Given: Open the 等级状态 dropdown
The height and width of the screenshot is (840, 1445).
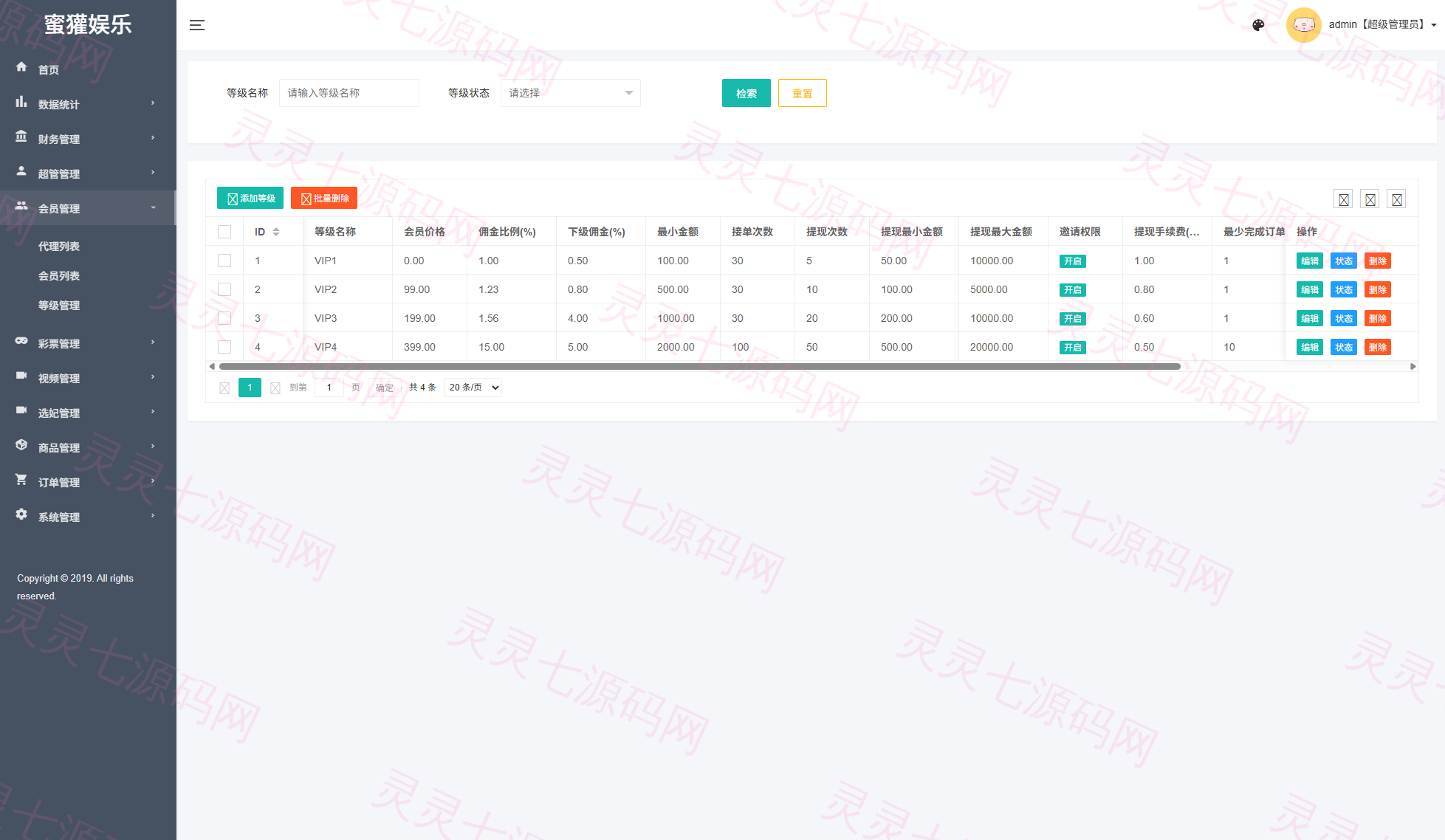Looking at the screenshot, I should pyautogui.click(x=571, y=93).
